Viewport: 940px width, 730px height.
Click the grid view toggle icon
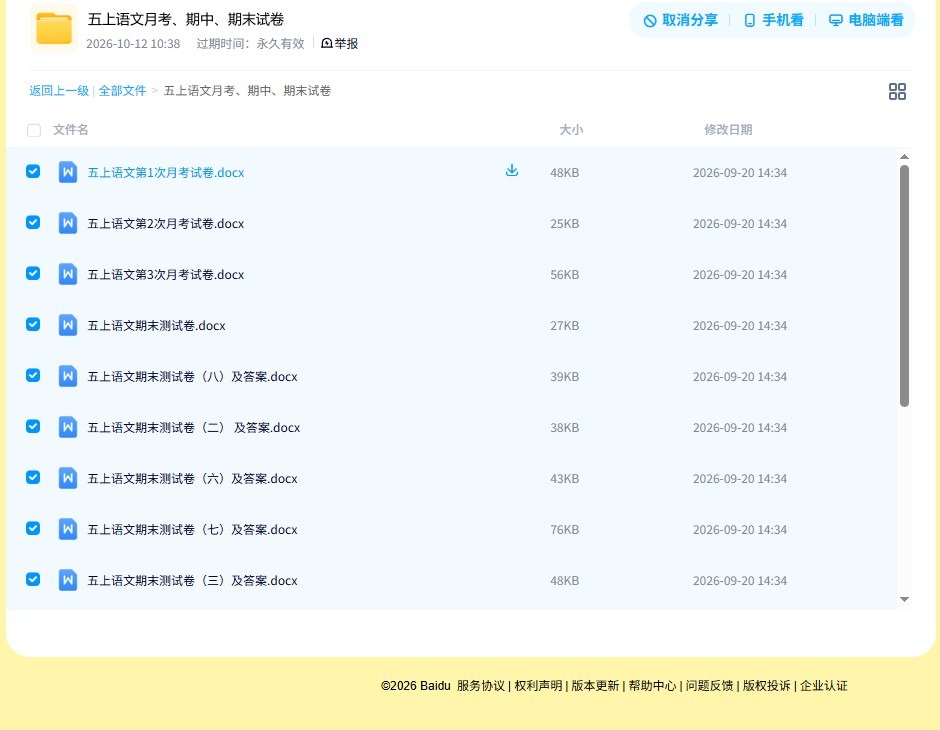[x=897, y=91]
